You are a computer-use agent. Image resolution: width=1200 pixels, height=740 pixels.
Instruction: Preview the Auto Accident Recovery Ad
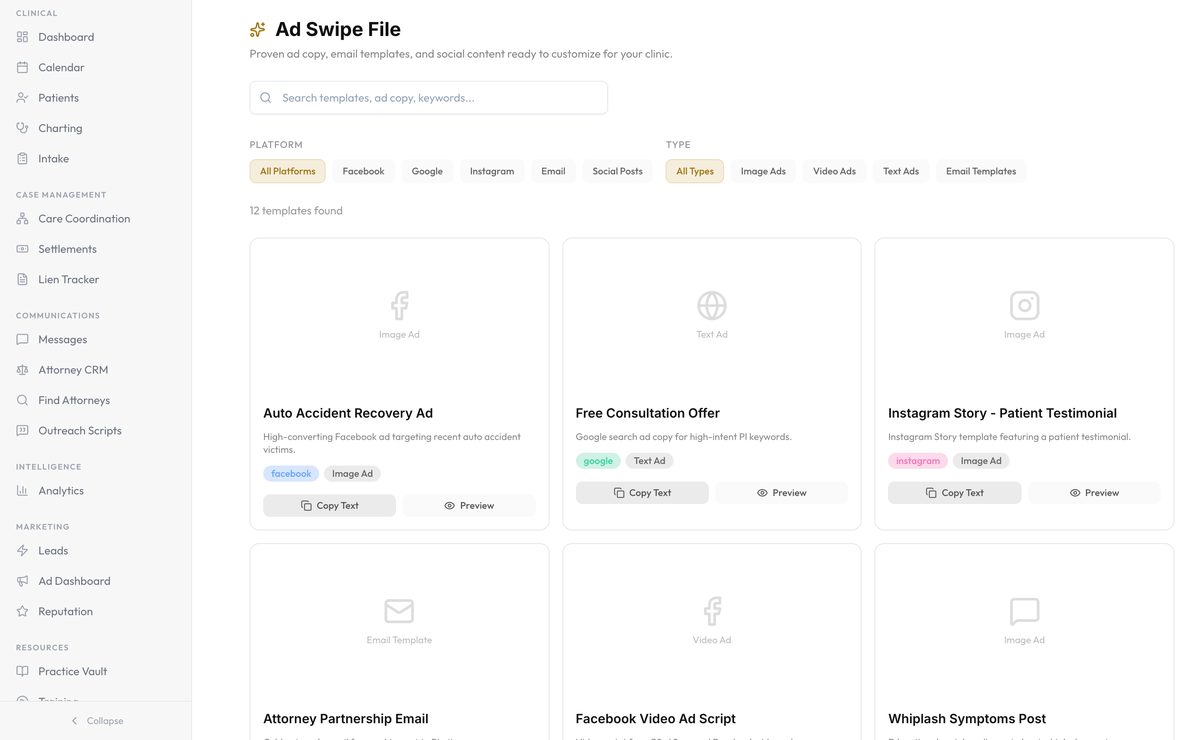(469, 506)
